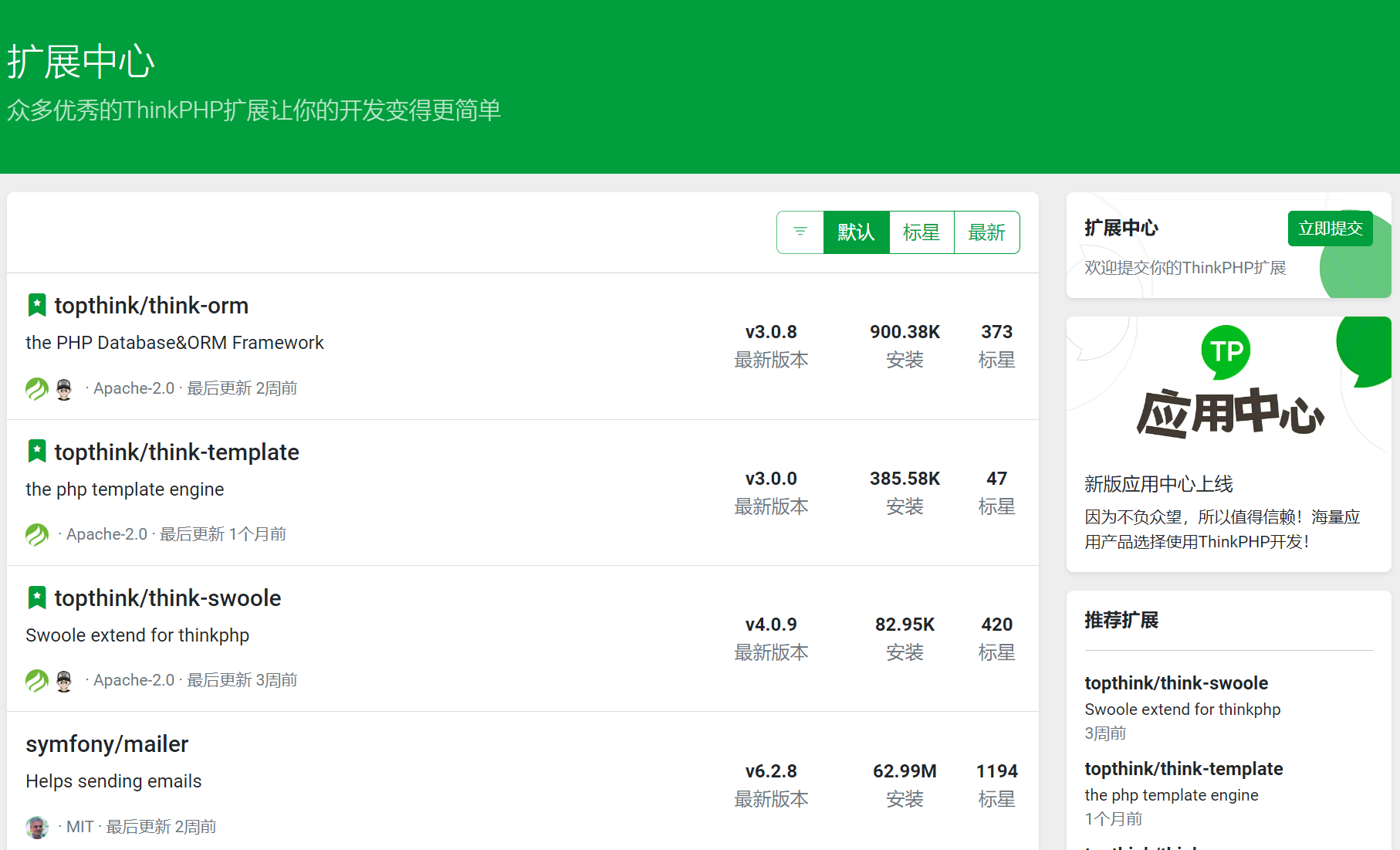Click 62.99M install count
The image size is (1400, 850).
coord(905,771)
